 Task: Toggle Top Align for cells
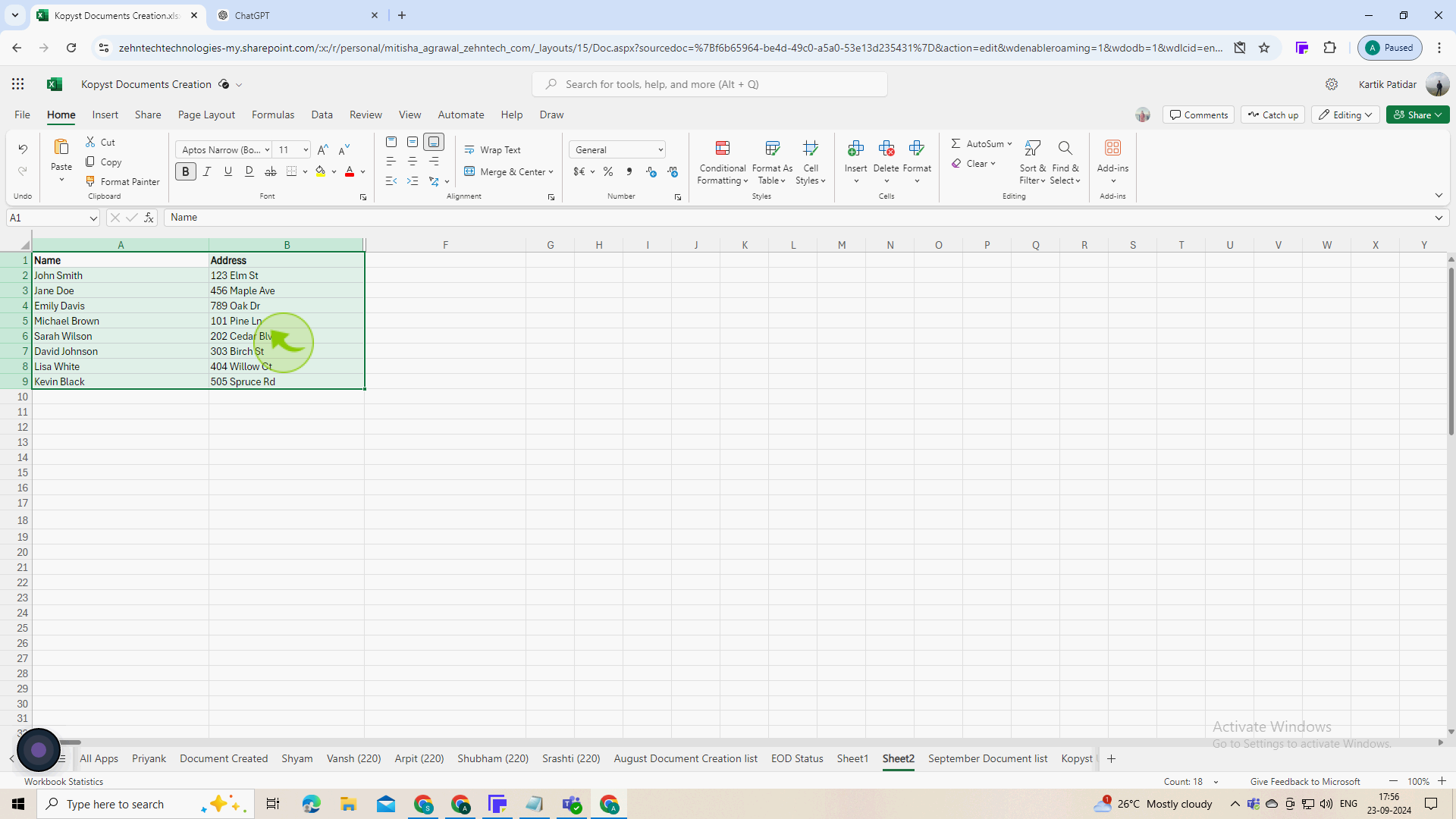pos(391,142)
